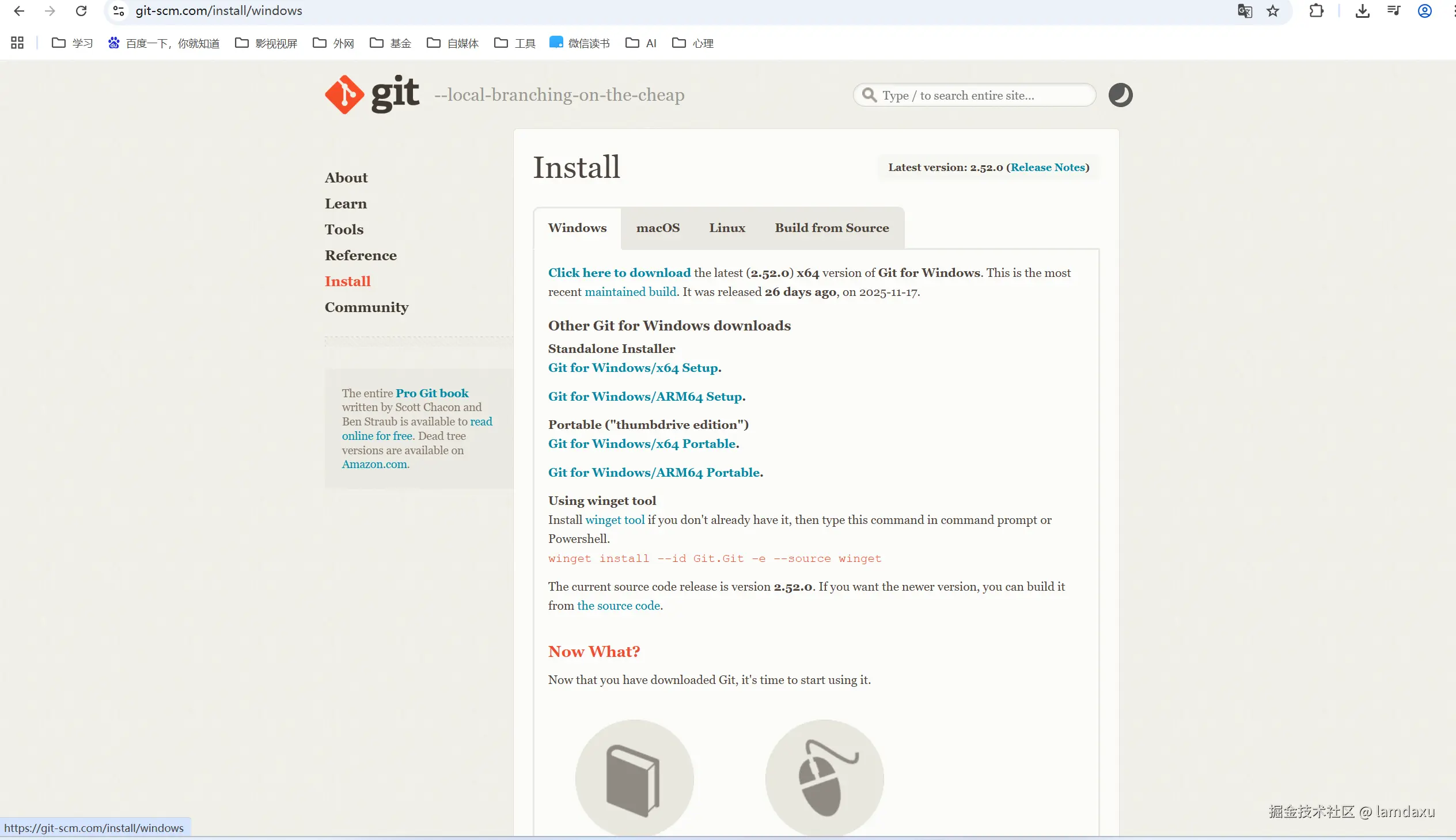1456x840 pixels.
Task: Click the browser profile avatar icon
Action: tap(1424, 11)
